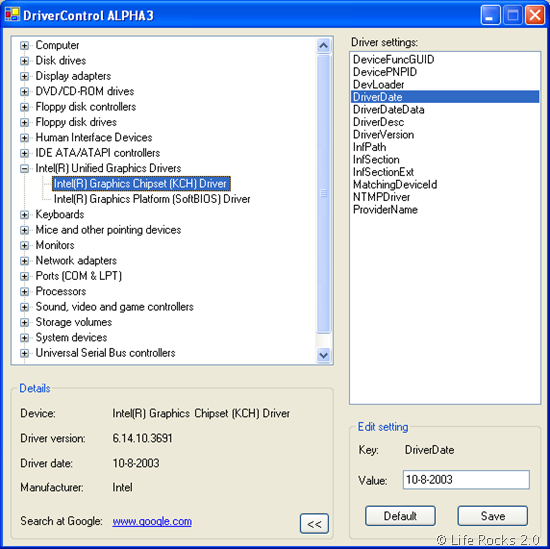The width and height of the screenshot is (550, 549).
Task: Expand Mice and other pointing devices
Action: [24, 230]
